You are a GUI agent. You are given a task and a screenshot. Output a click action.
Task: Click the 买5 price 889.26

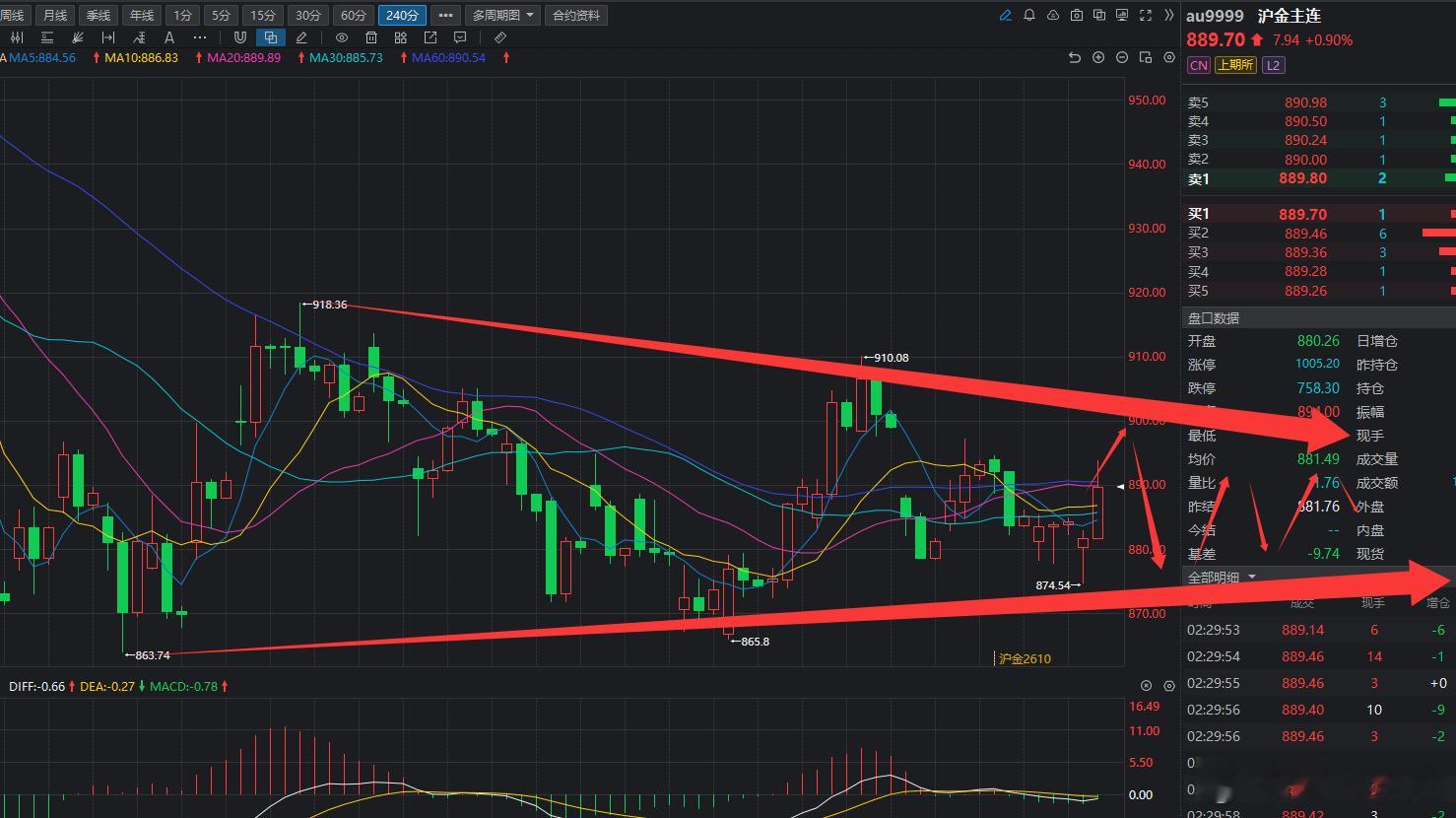1305,291
